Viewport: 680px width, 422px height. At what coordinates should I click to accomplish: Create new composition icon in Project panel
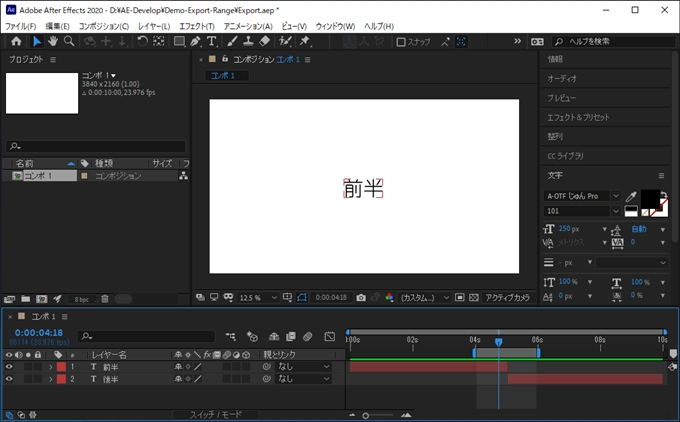42,299
